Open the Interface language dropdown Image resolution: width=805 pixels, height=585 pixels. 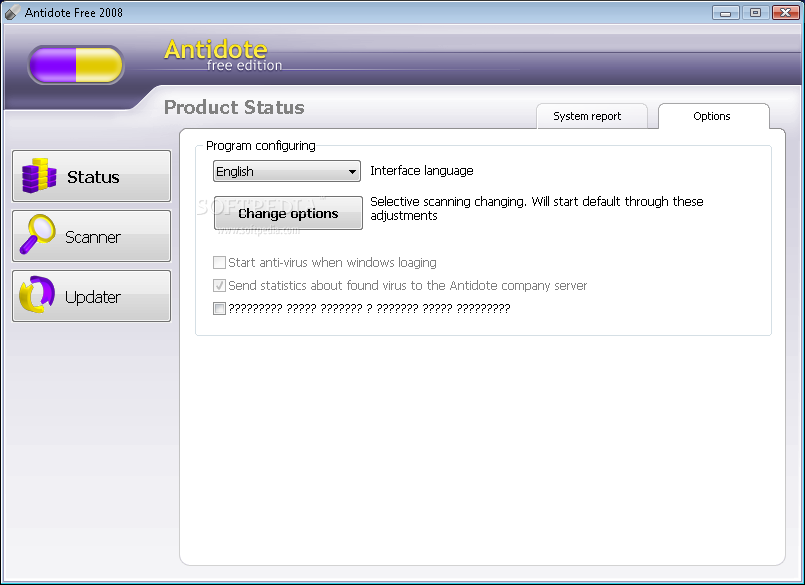pos(286,171)
